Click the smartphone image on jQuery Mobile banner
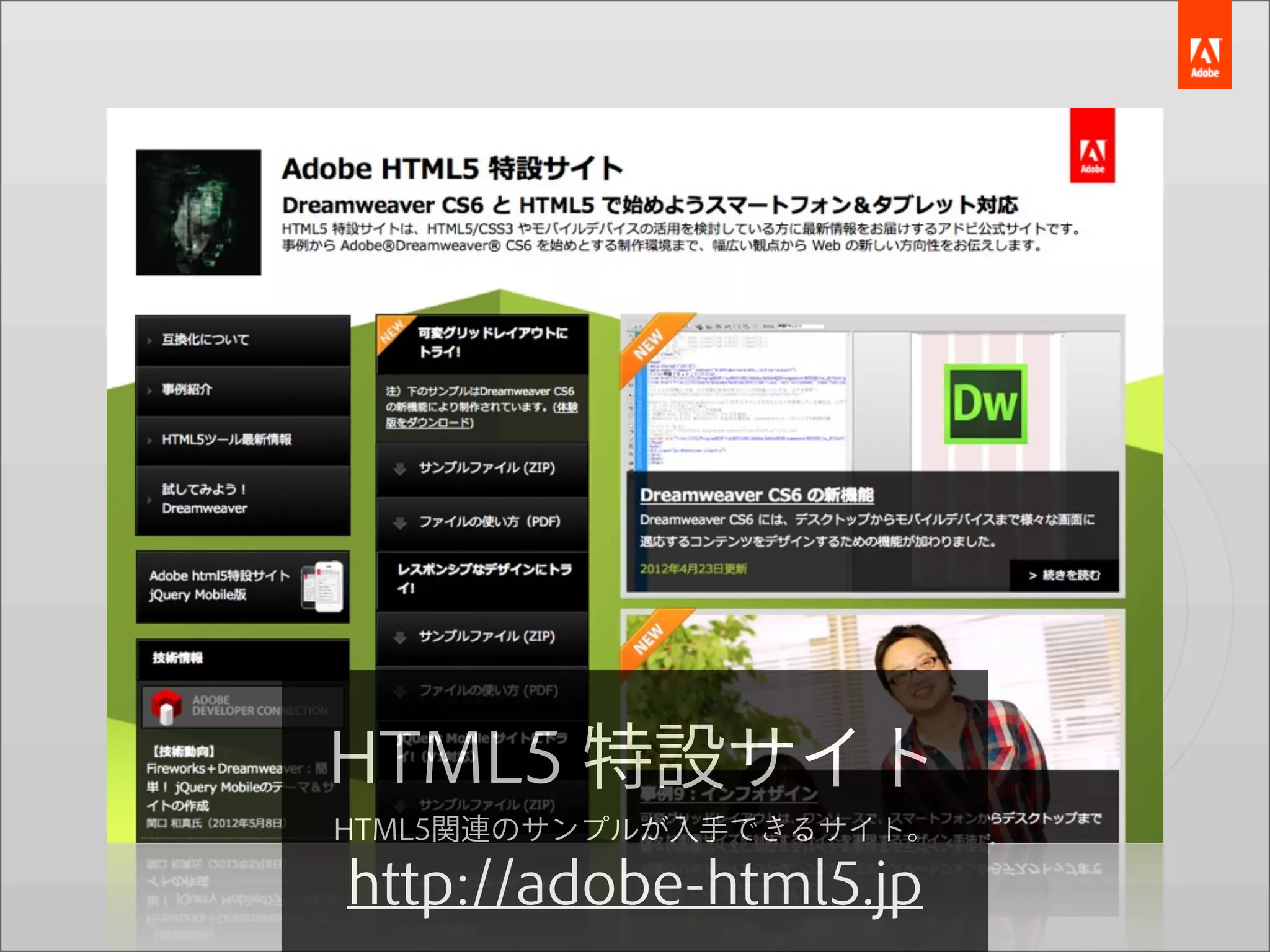Screen dimensions: 1270x952 pos(322,586)
